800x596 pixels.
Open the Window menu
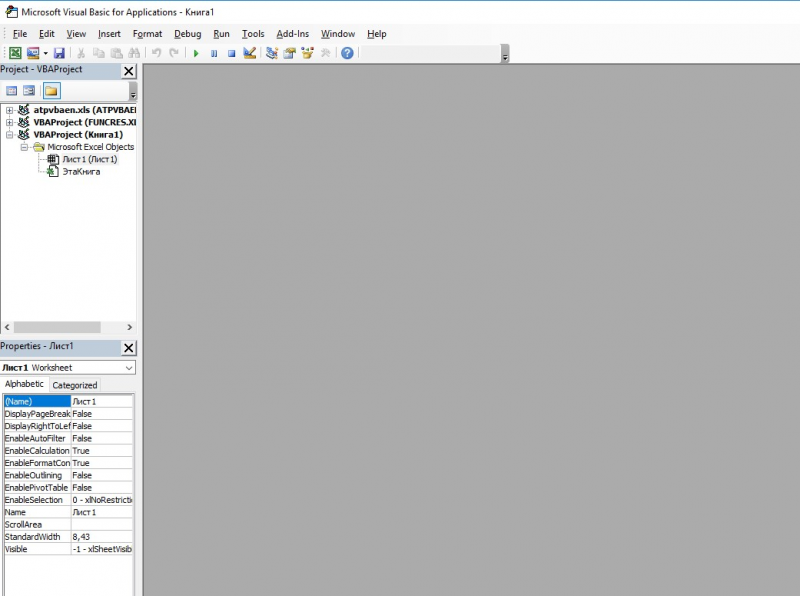338,34
